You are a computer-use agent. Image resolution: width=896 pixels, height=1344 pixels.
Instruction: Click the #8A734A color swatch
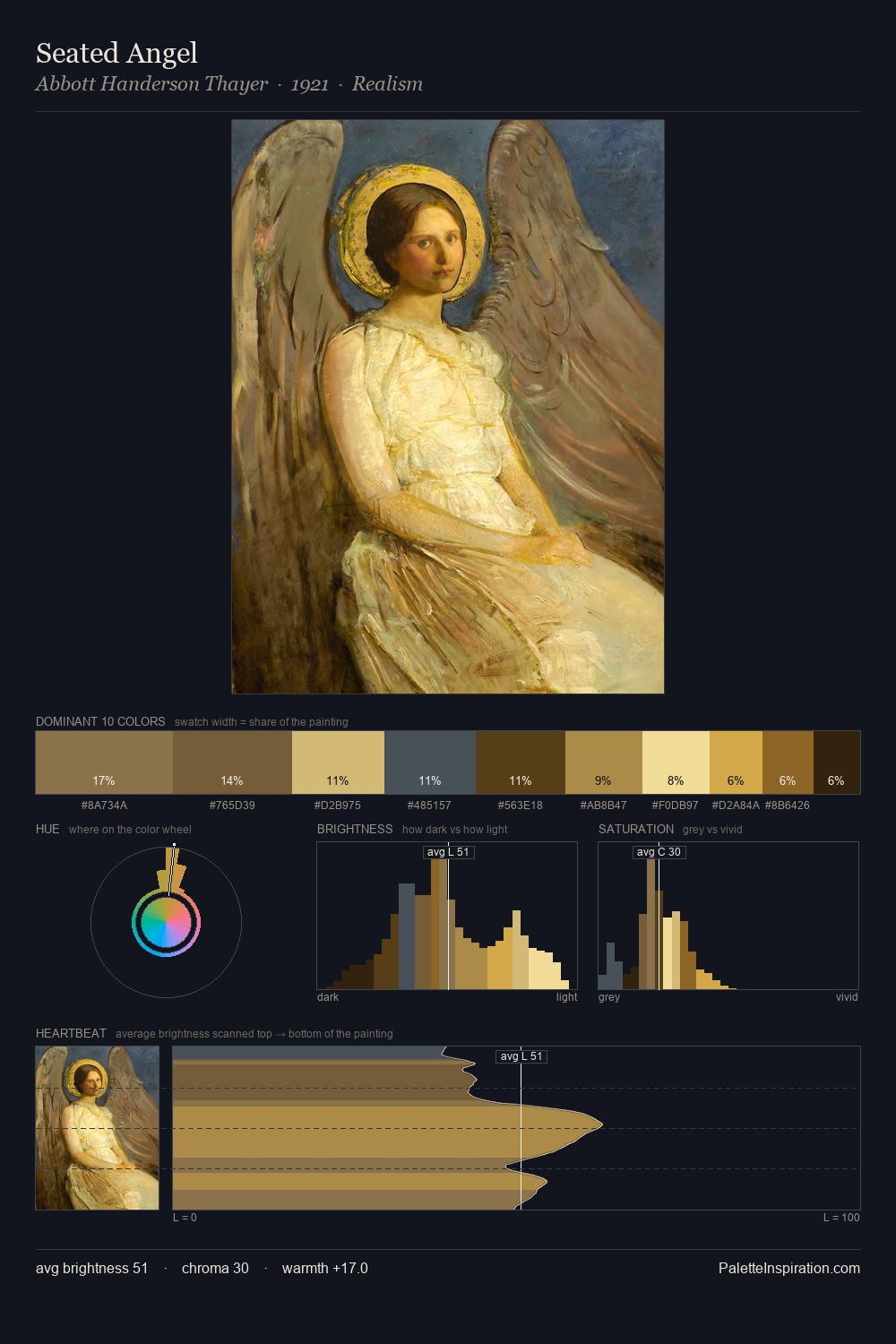point(104,762)
